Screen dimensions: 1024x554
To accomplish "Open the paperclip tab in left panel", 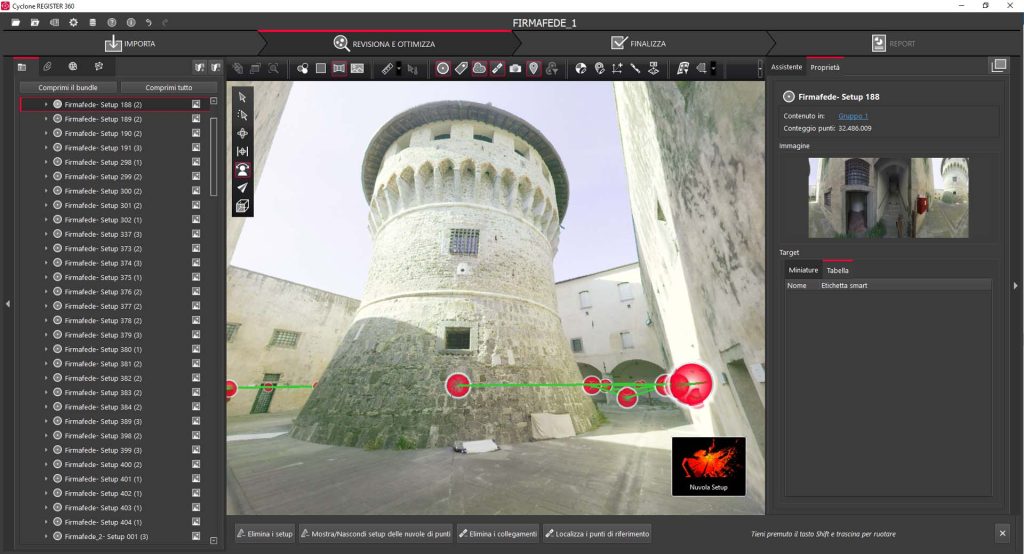I will pyautogui.click(x=47, y=67).
